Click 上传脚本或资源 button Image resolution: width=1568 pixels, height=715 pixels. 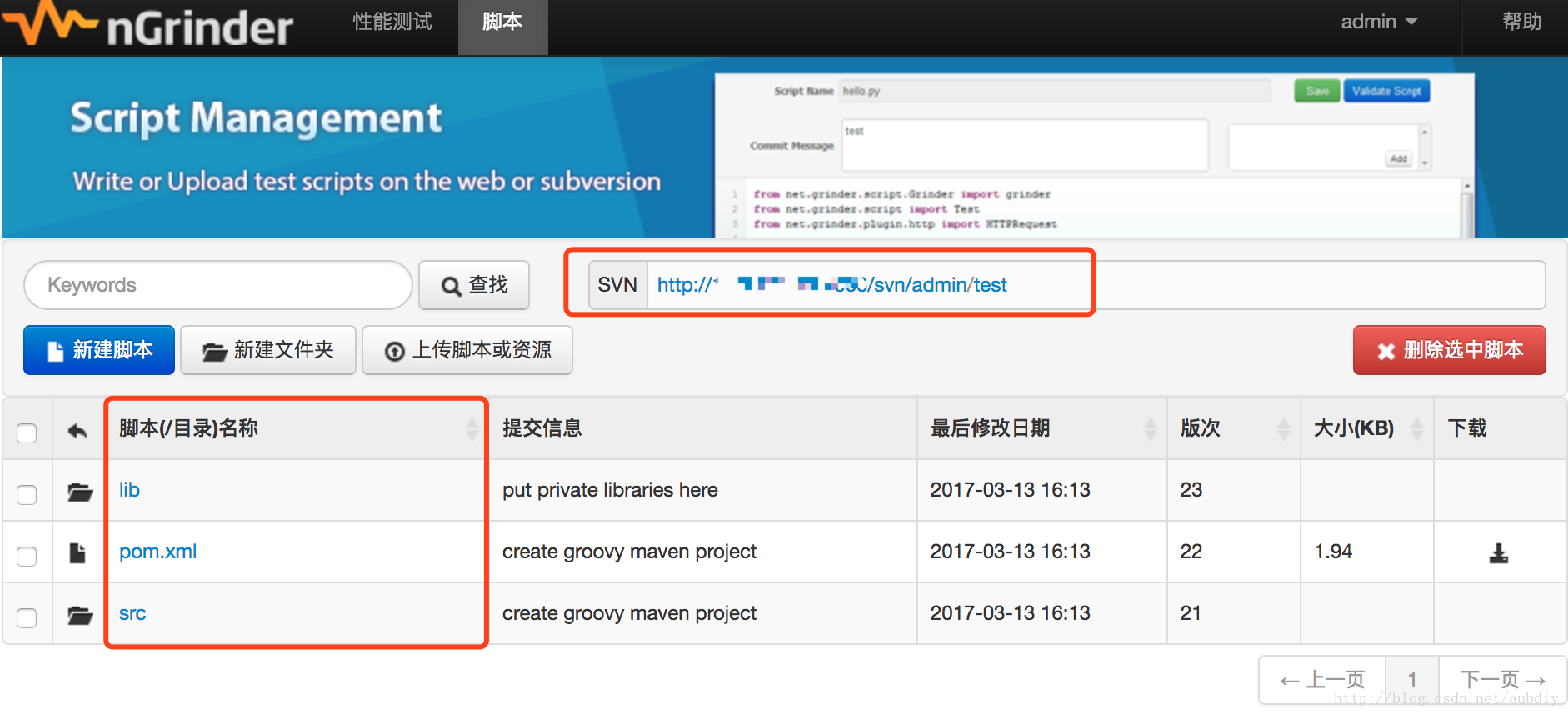point(467,350)
